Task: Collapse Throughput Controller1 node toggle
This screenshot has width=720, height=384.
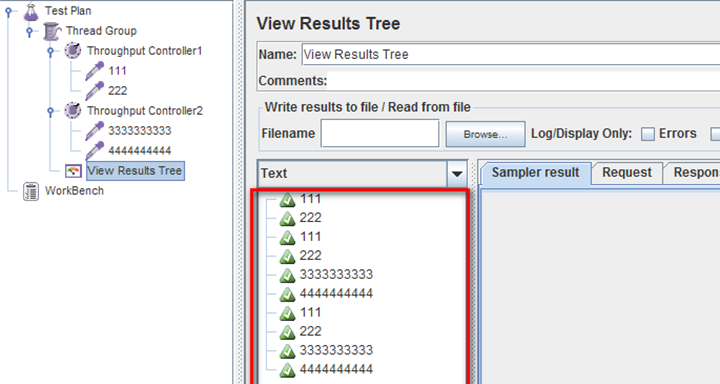Action: (51, 51)
